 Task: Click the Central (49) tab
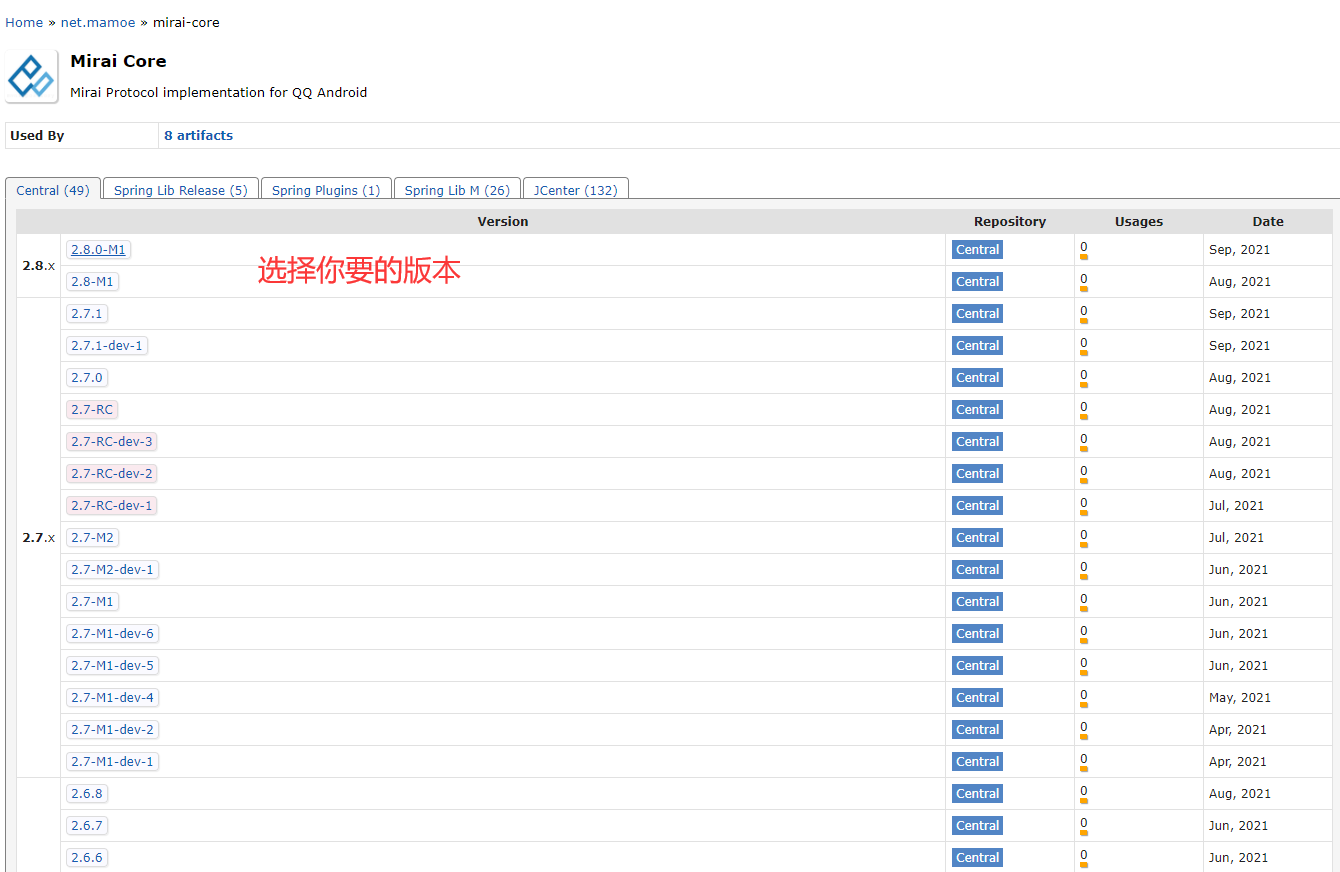53,190
